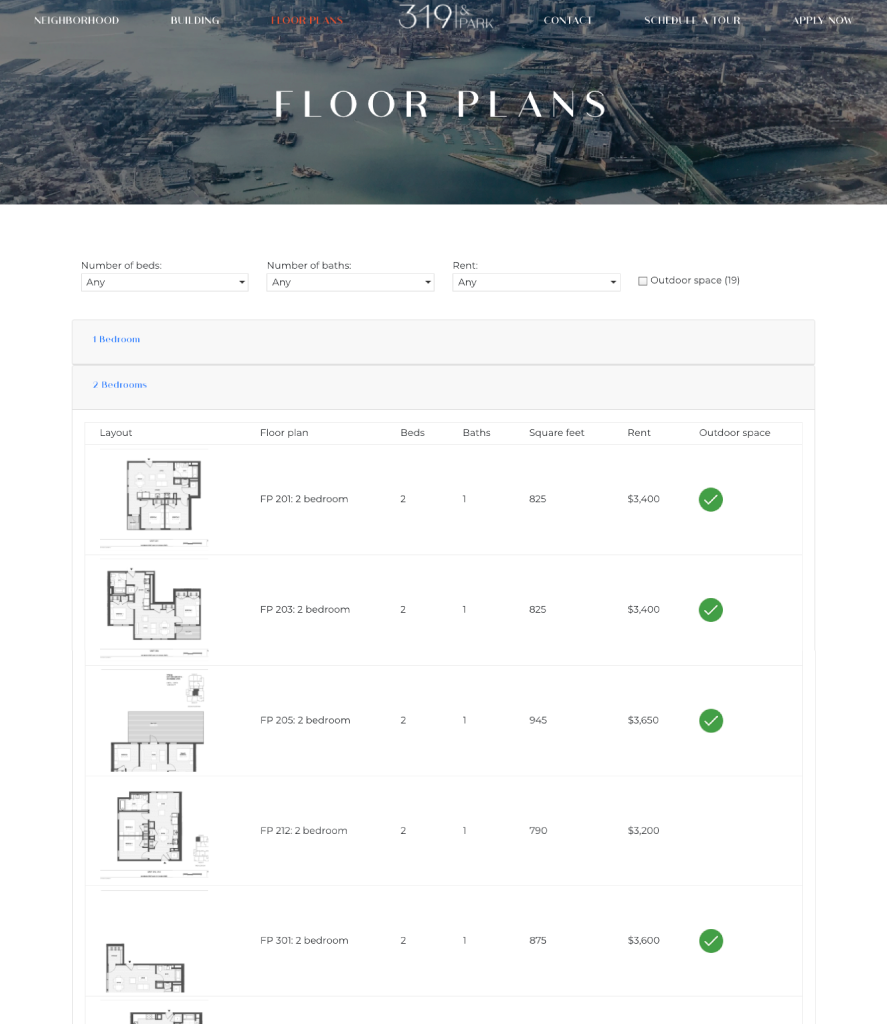Open FP 203 floor plan thumbnail
Viewport: 887px width, 1024px height.
tap(155, 609)
